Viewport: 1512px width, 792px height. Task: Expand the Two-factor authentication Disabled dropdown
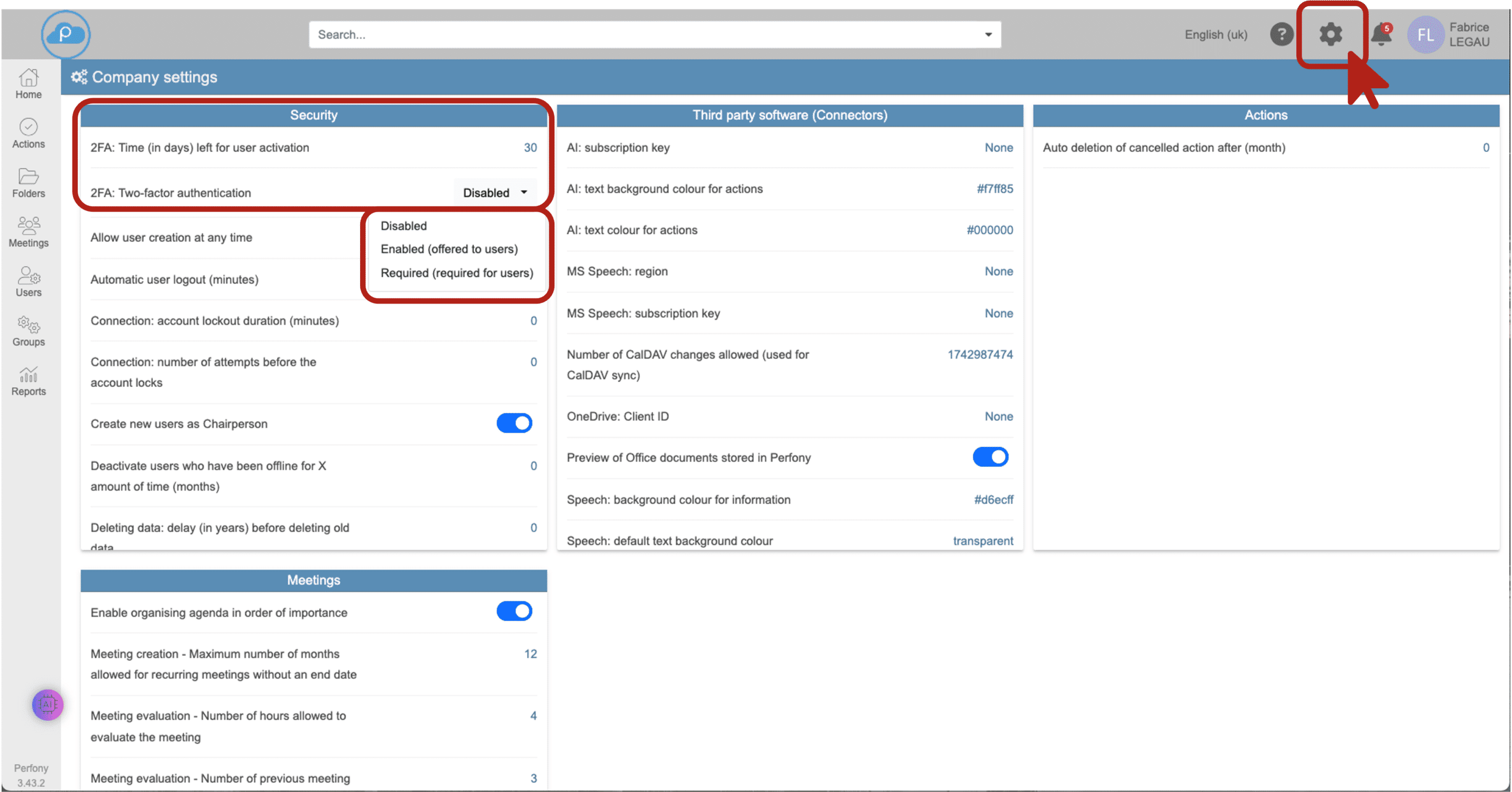pos(495,193)
